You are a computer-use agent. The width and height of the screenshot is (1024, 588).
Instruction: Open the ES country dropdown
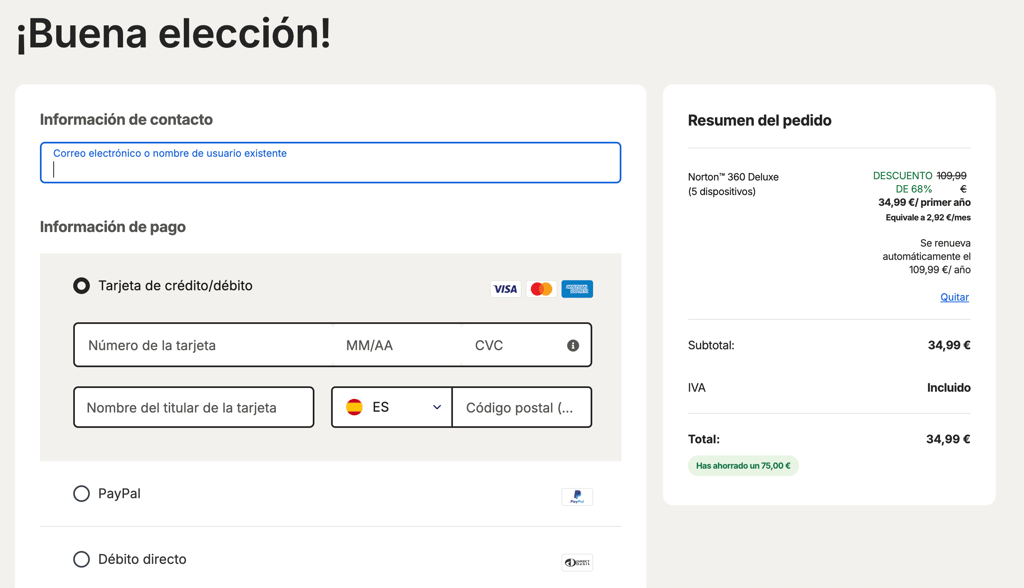392,407
